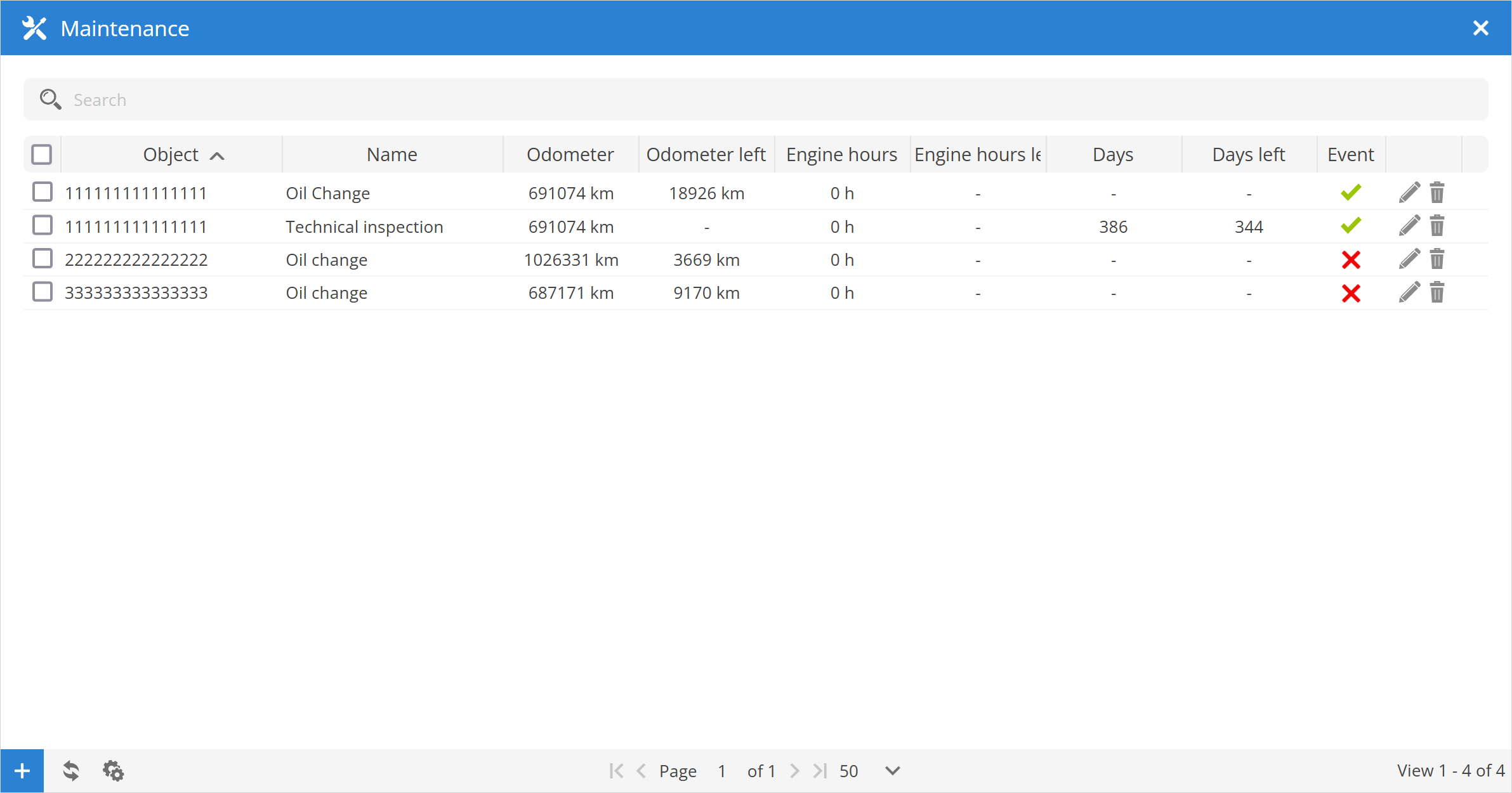Image resolution: width=1512 pixels, height=793 pixels.
Task: Go to next page arrow
Action: point(794,771)
